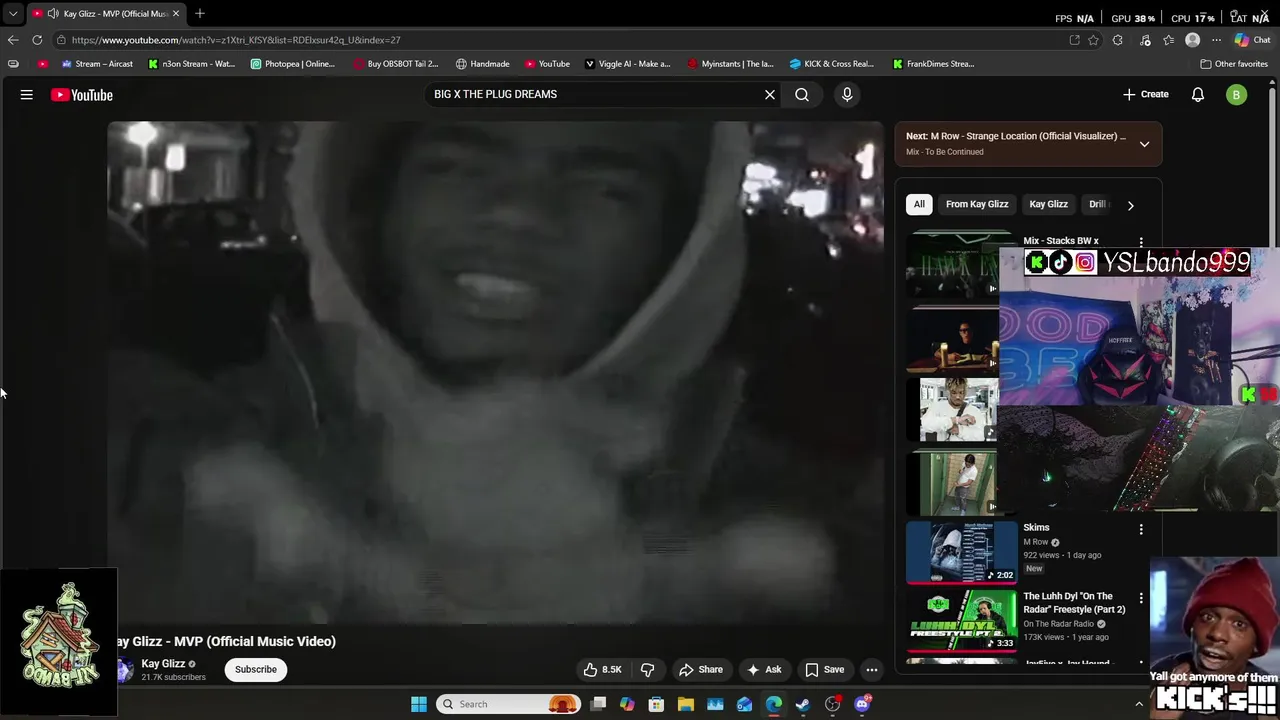The height and width of the screenshot is (720, 1280).
Task: Open Steam from taskbar
Action: click(x=803, y=704)
